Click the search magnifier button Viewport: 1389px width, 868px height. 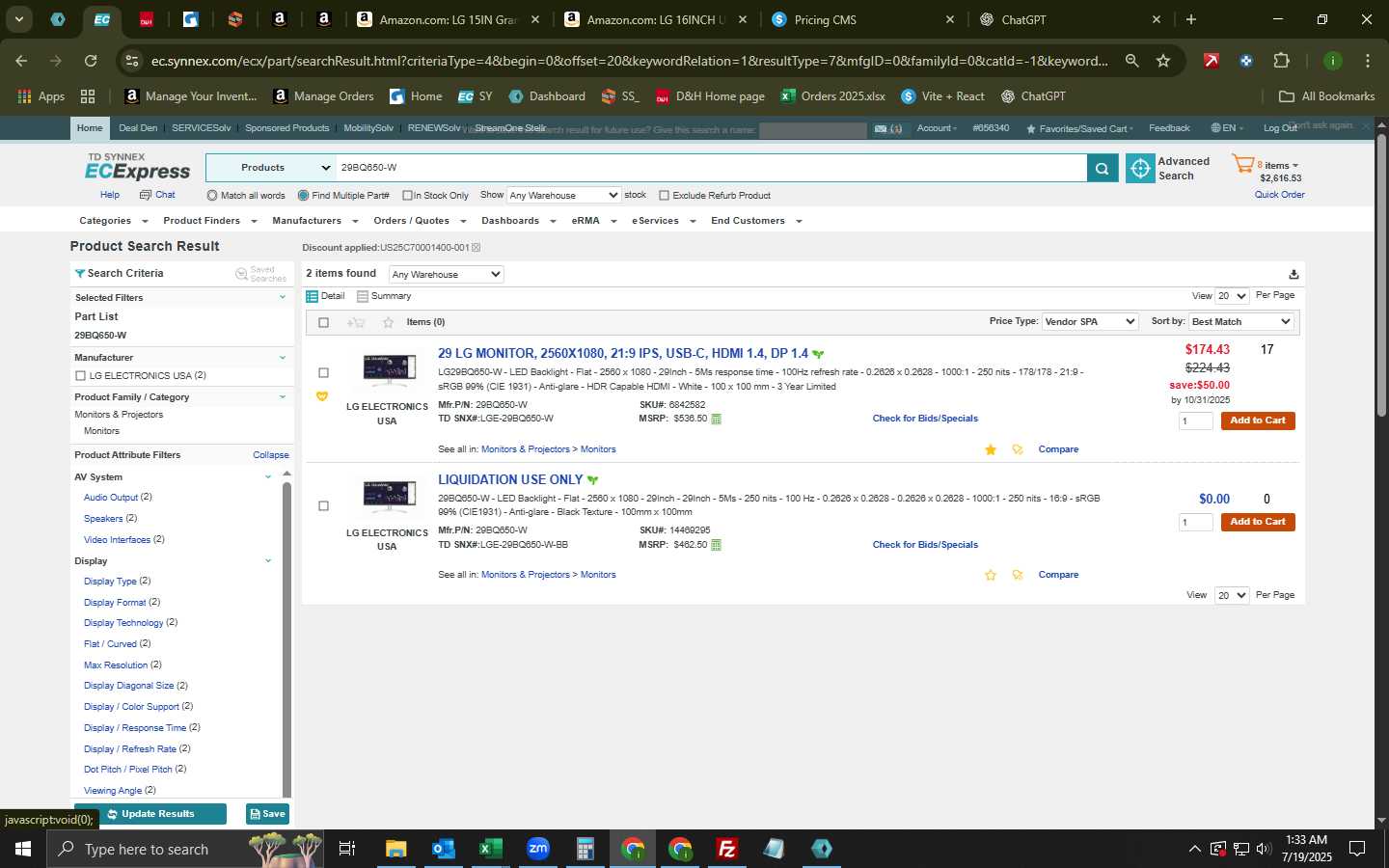pos(1102,169)
